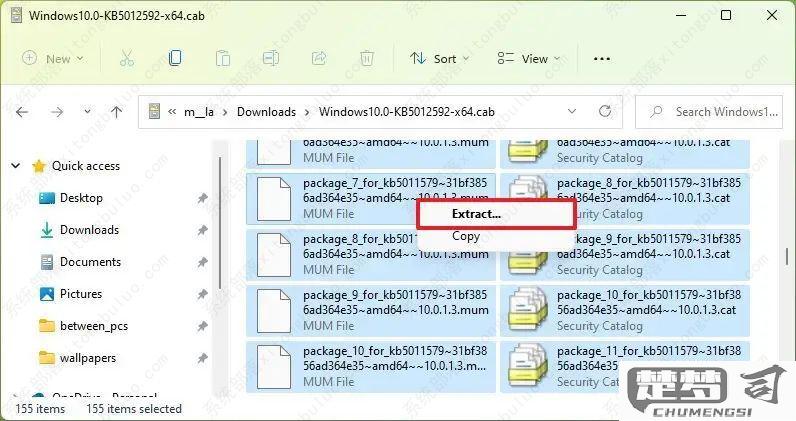The height and width of the screenshot is (421, 796).
Task: Expand the address bar history chevron
Action: pos(572,111)
